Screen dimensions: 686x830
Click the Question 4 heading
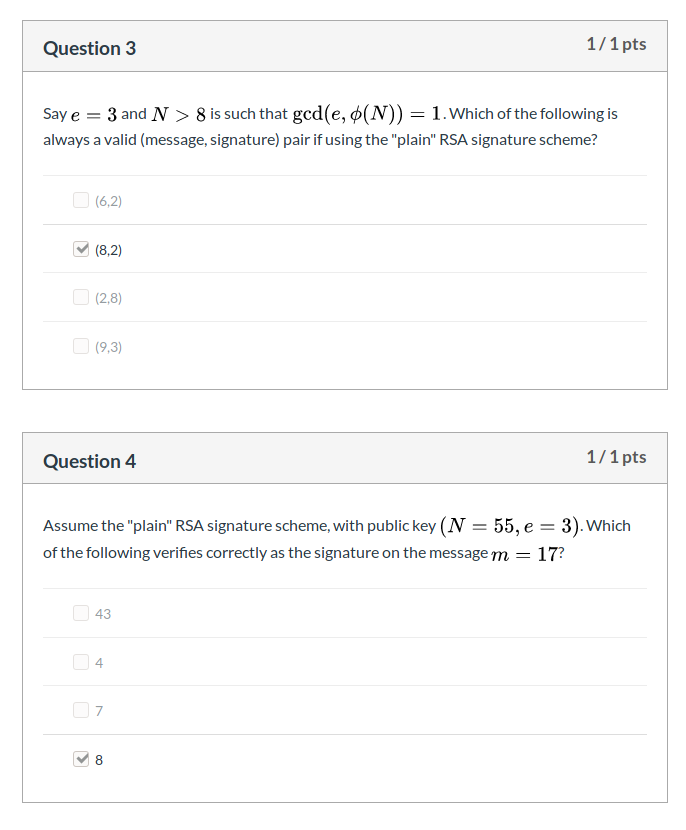tap(90, 461)
